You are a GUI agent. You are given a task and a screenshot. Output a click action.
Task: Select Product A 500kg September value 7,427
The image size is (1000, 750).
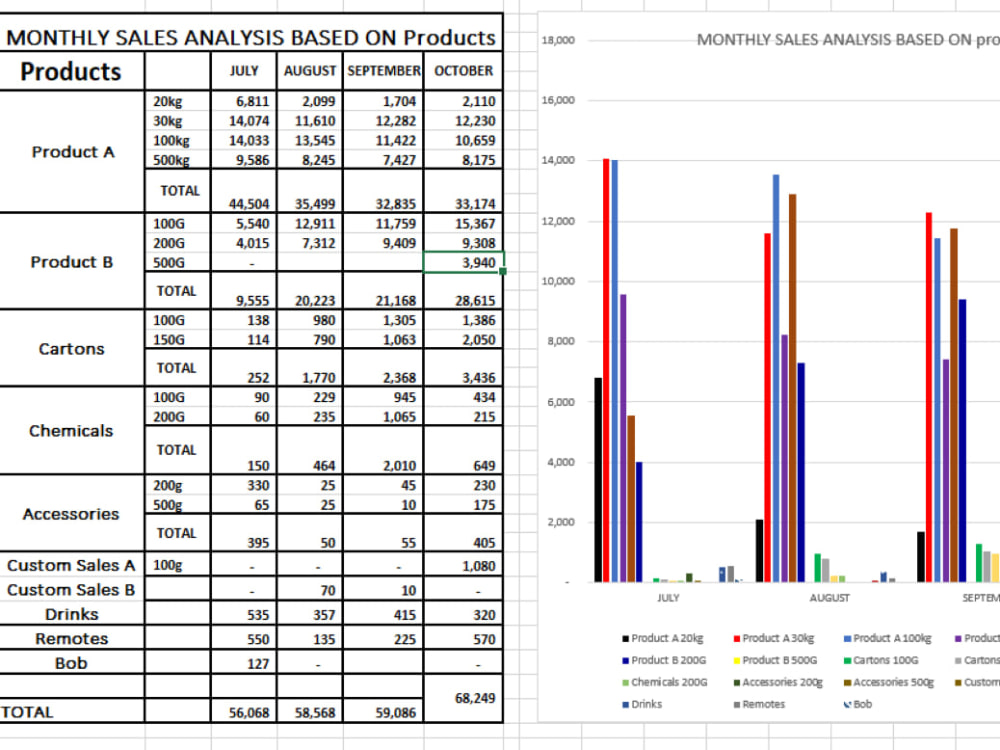[383, 159]
